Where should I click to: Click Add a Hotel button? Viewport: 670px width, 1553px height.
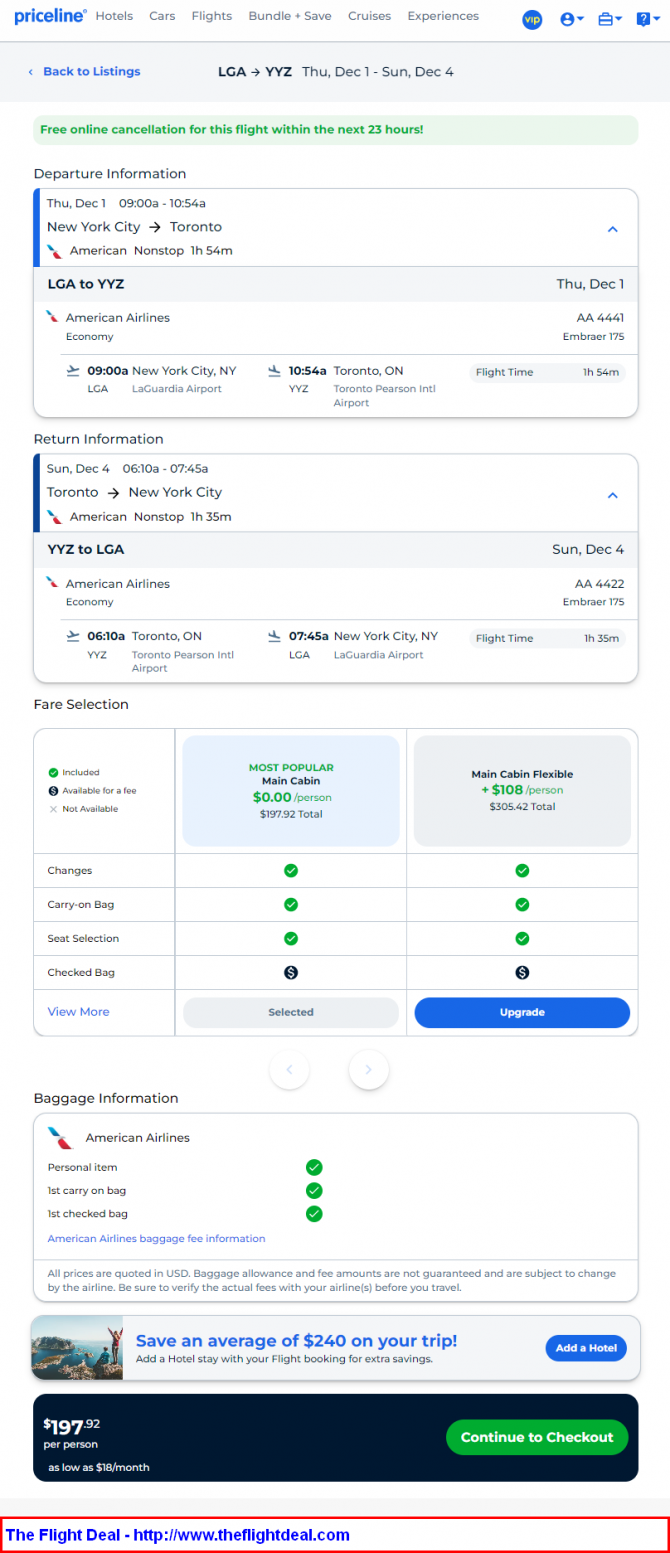[586, 1348]
